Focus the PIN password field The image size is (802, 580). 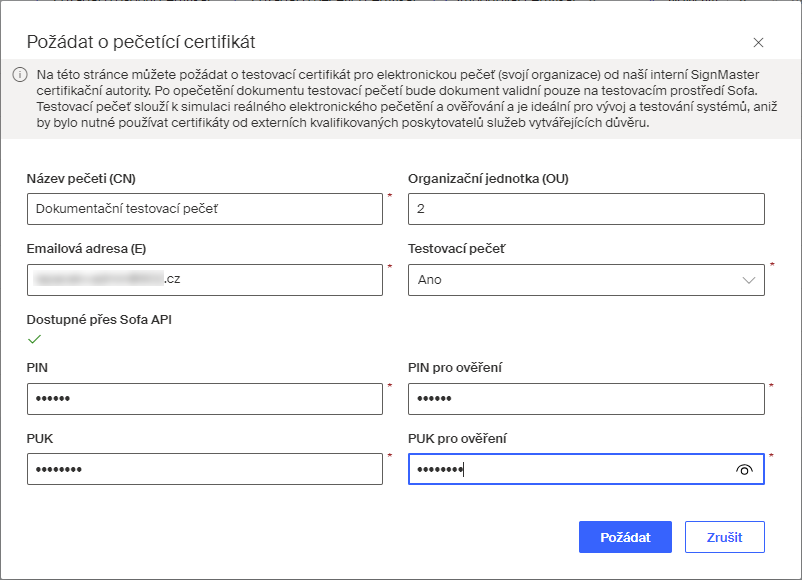point(205,399)
